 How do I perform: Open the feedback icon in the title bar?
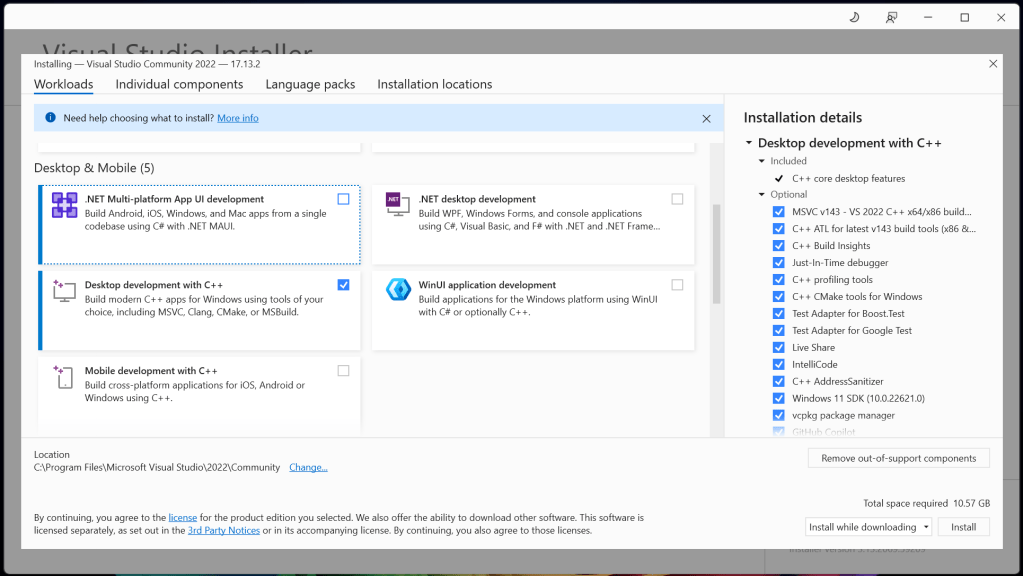891,18
